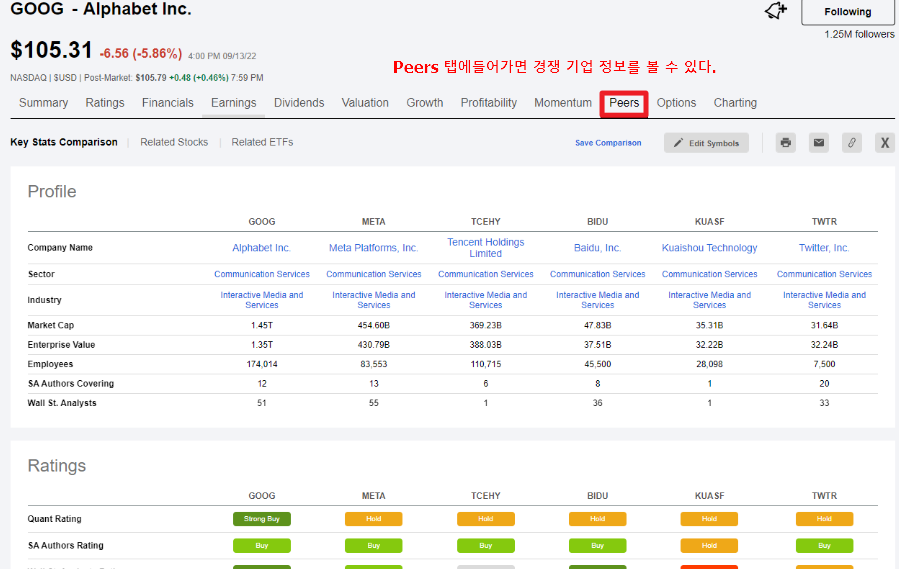Email the comparison via envelope icon
The width and height of the screenshot is (899, 569).
pyautogui.click(x=819, y=143)
